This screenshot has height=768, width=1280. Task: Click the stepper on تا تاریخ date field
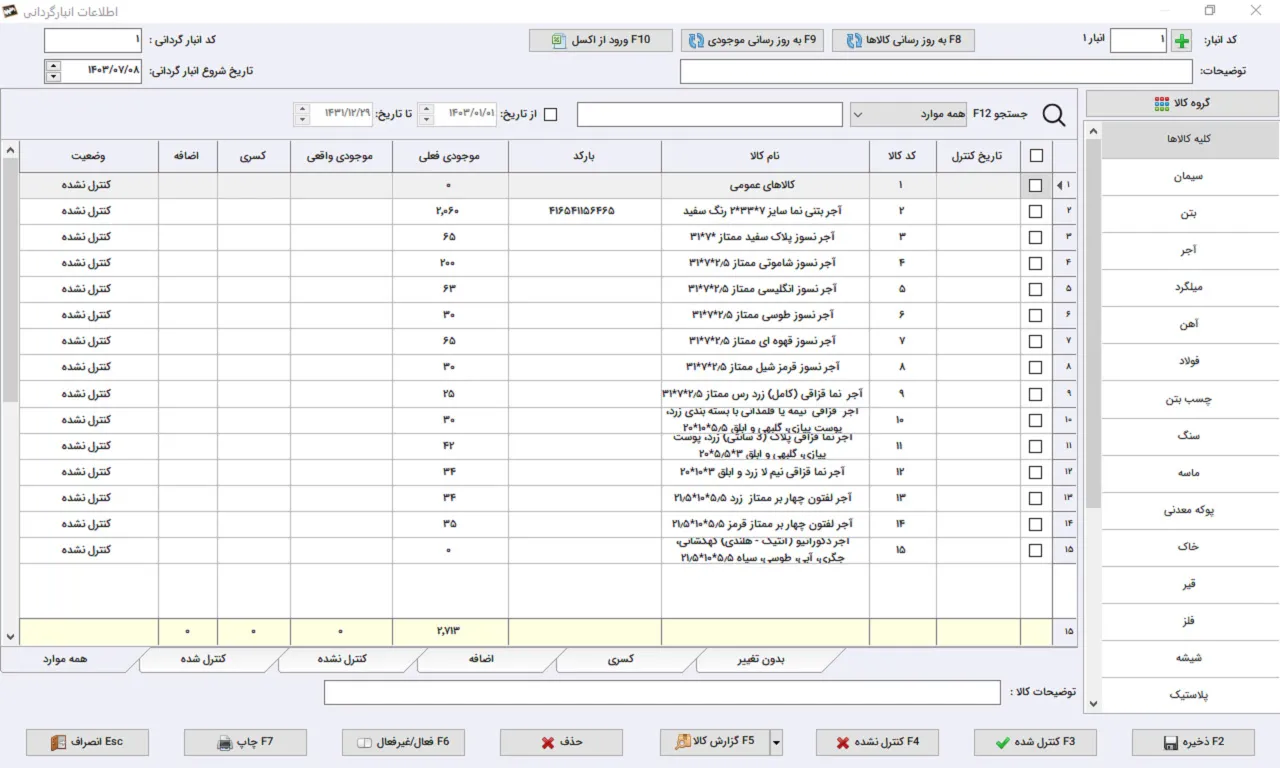(302, 115)
